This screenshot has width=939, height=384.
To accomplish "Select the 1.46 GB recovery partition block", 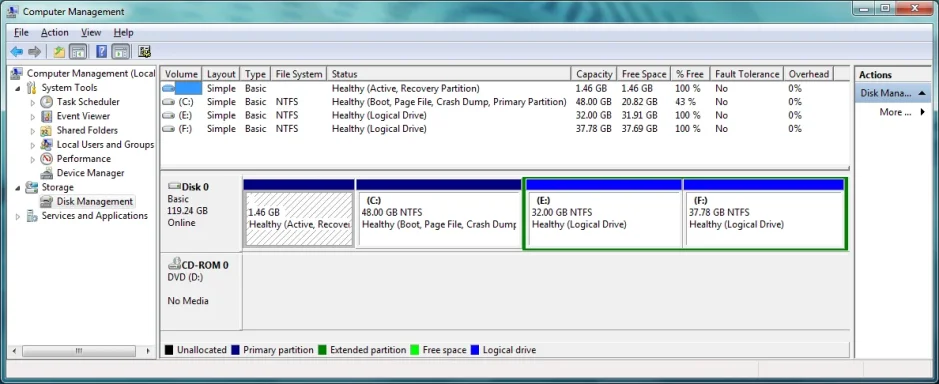I will click(298, 213).
